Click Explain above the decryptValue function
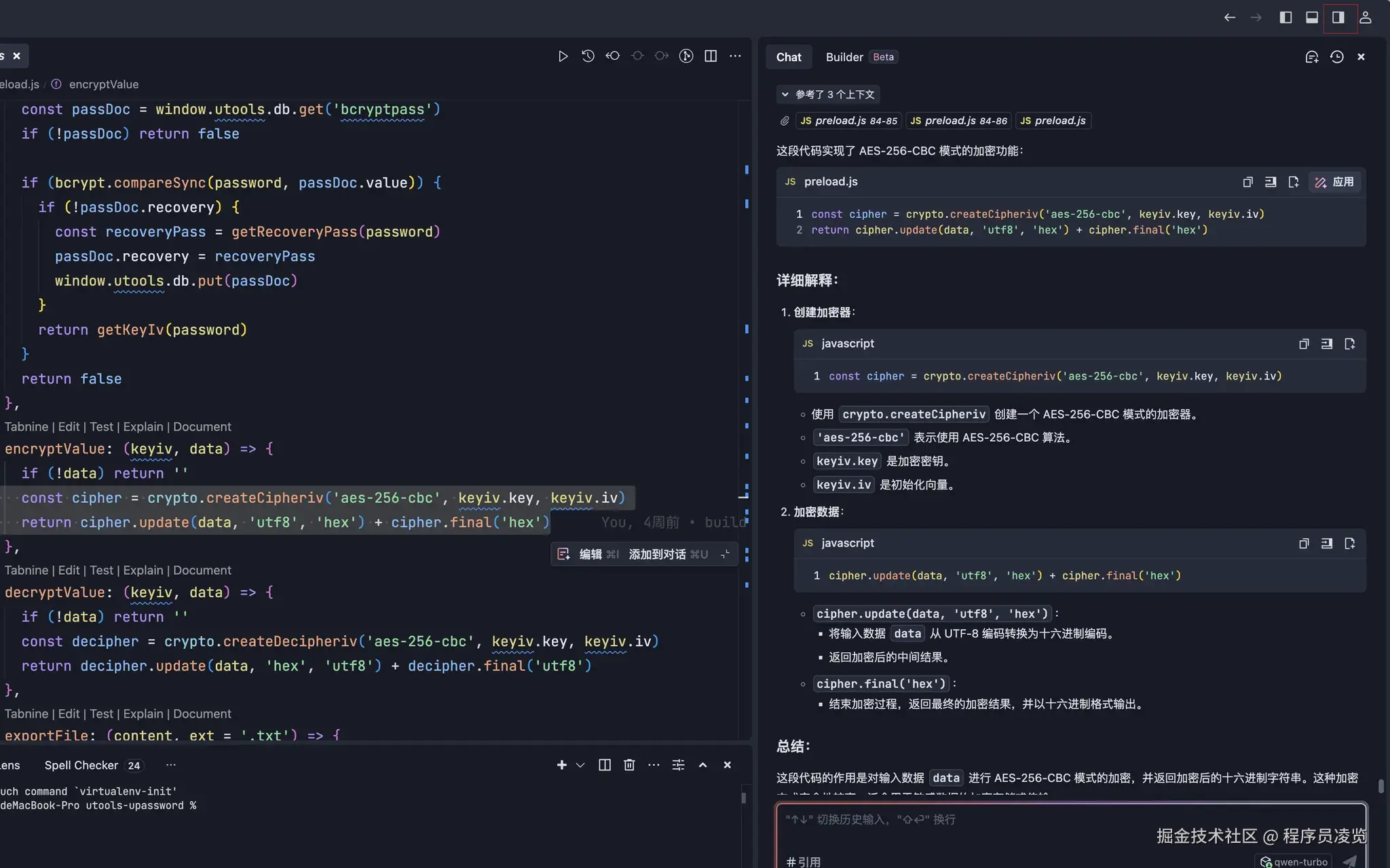Screen dimensions: 1390x868 click(x=143, y=570)
